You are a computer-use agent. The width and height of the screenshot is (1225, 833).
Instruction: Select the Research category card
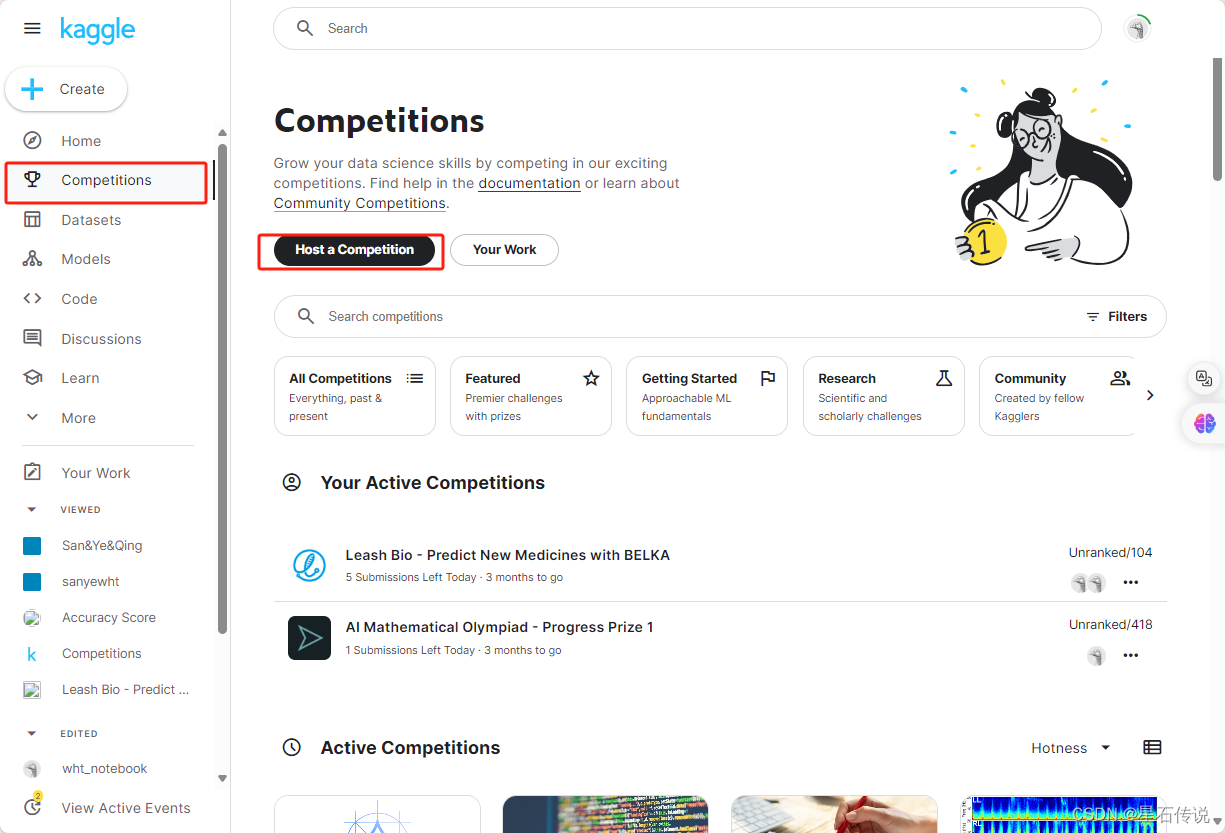884,396
